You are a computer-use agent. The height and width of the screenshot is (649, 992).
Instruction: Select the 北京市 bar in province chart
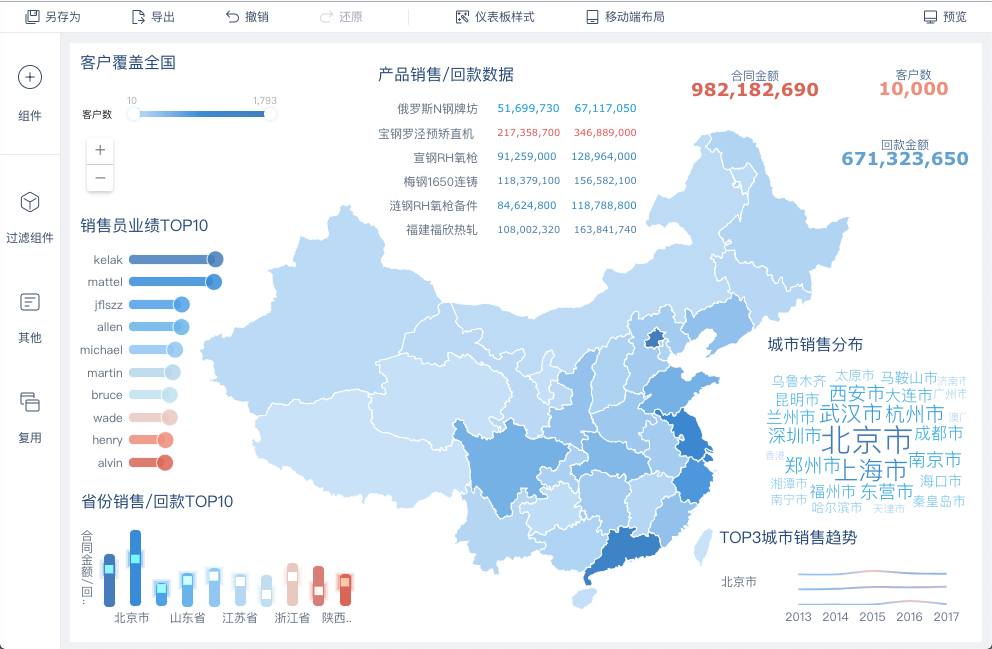pos(135,568)
